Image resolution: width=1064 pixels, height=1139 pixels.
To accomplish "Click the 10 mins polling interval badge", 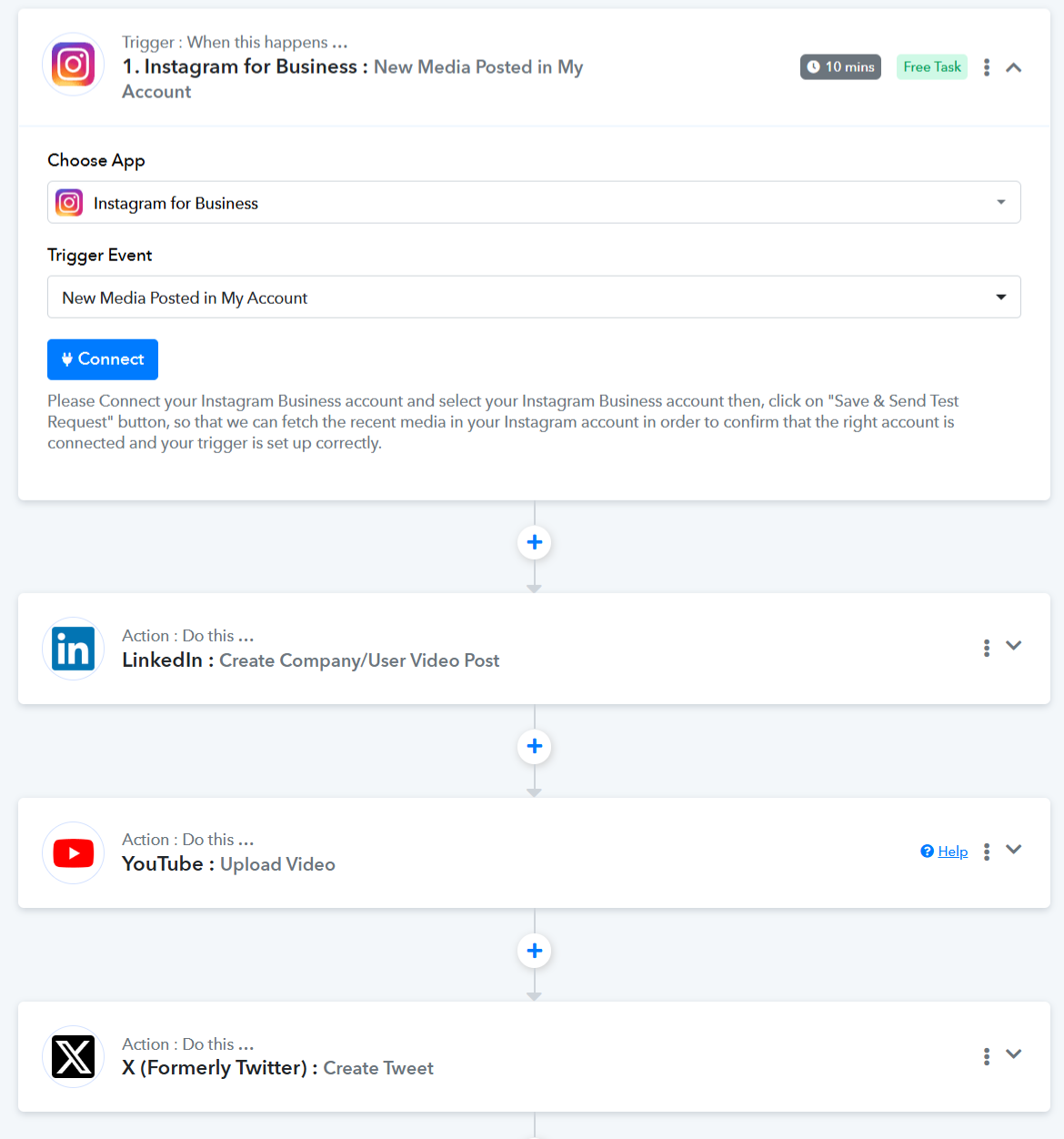I will tap(840, 67).
